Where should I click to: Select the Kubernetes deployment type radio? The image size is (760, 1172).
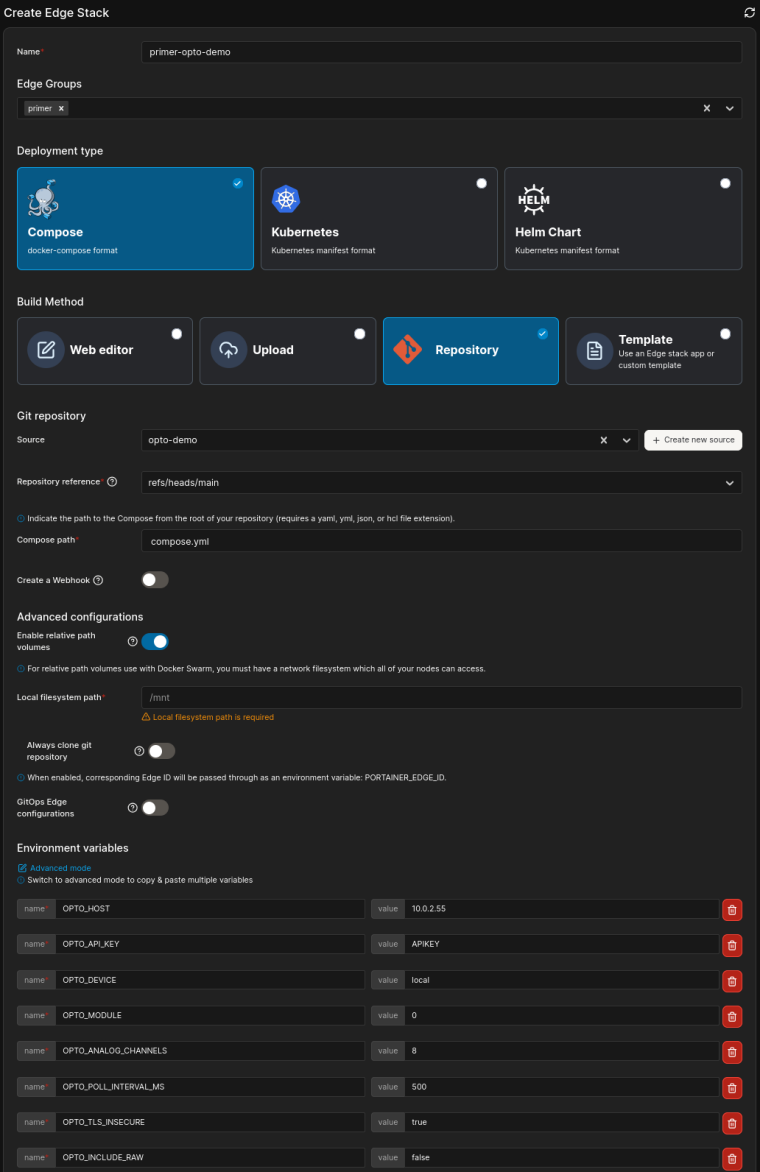pyautogui.click(x=481, y=183)
